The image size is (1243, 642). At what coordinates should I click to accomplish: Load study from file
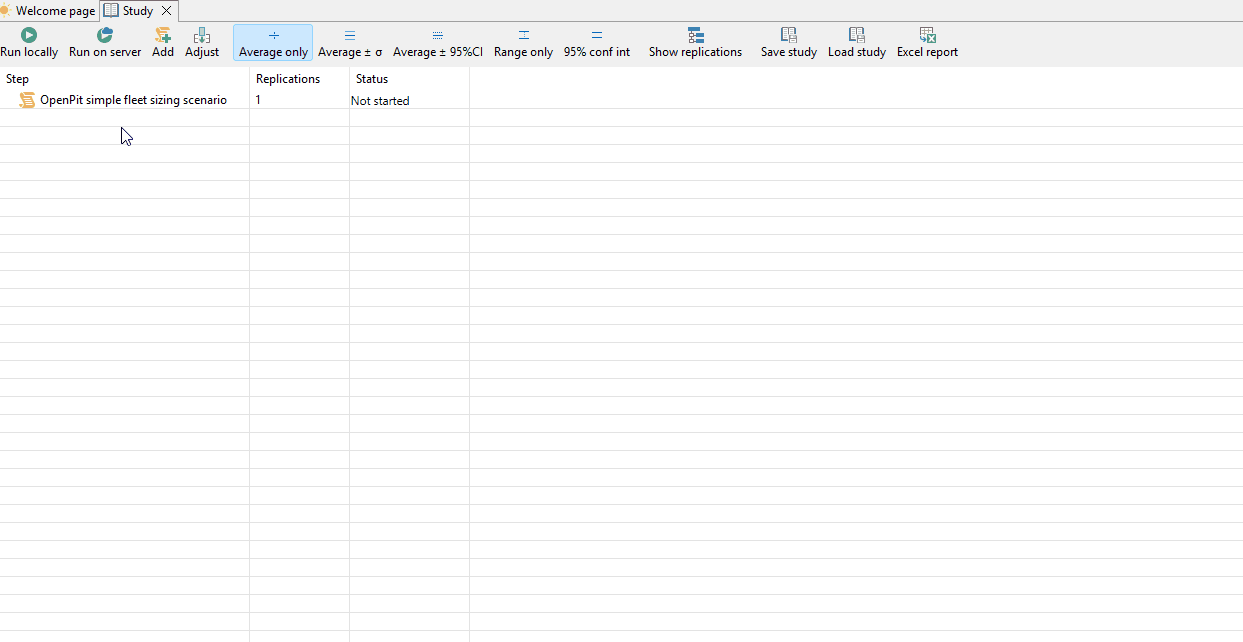coord(857,43)
